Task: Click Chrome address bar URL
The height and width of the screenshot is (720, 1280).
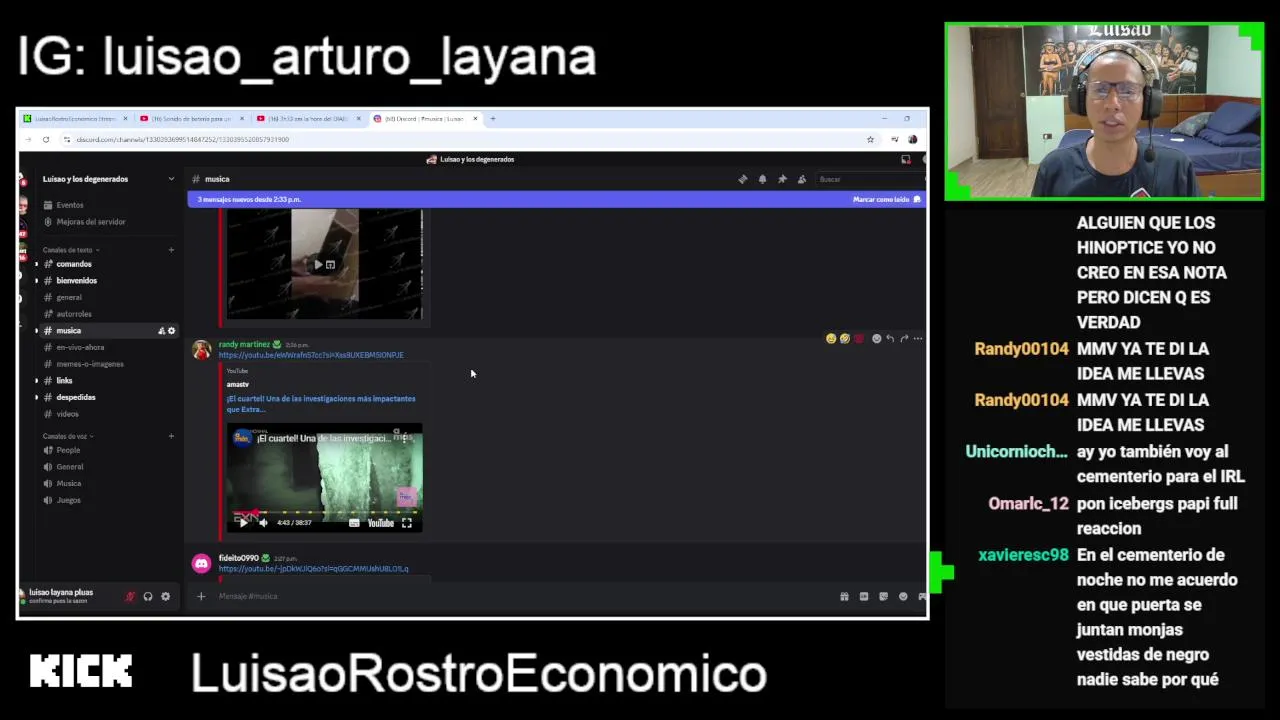Action: coord(182,139)
